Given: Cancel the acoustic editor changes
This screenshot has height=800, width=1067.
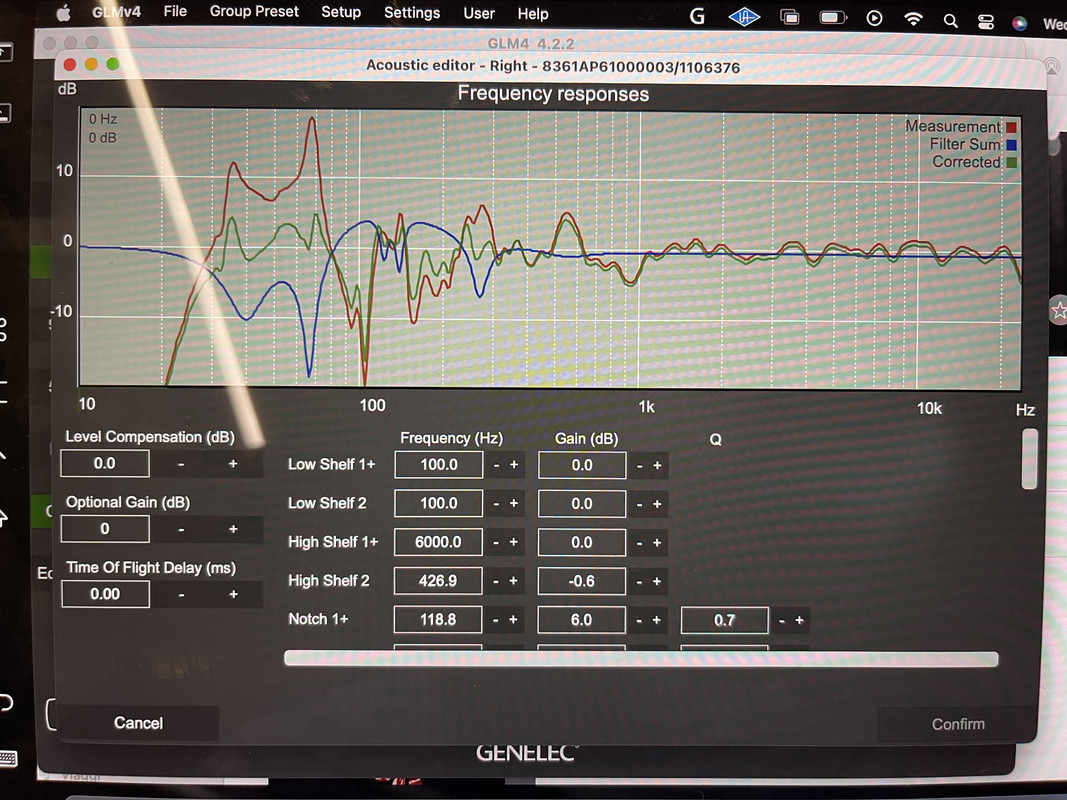Looking at the screenshot, I should 138,722.
